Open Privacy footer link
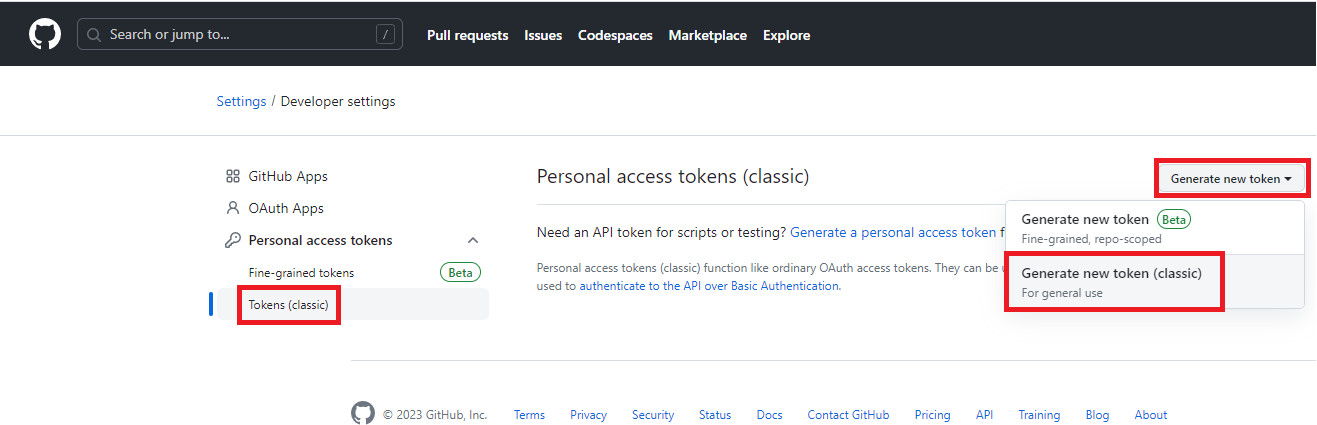The width and height of the screenshot is (1317, 425). tap(589, 414)
